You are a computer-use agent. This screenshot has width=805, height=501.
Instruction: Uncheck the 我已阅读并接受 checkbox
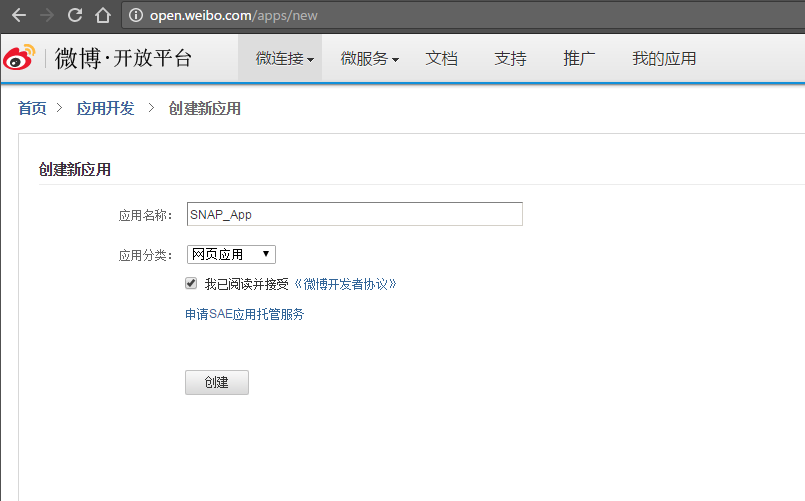click(191, 283)
